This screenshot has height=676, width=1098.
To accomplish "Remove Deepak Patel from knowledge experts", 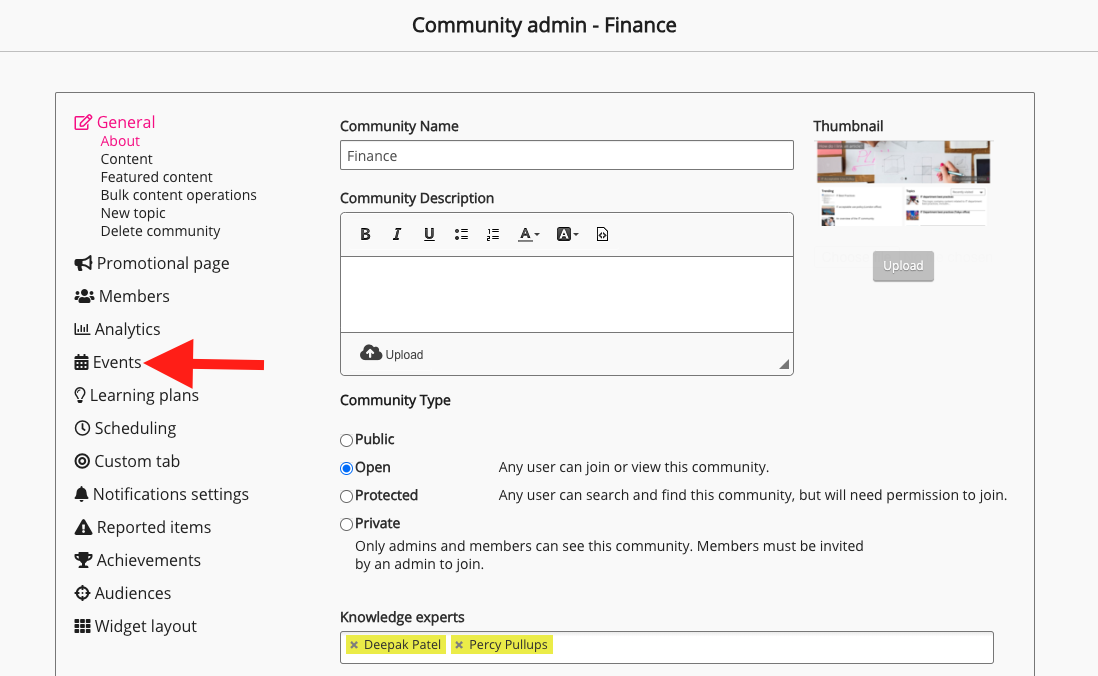I will pos(354,645).
